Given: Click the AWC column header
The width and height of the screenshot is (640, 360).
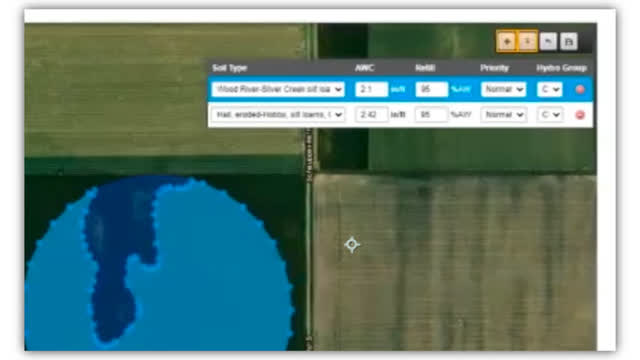Looking at the screenshot, I should pos(364,68).
